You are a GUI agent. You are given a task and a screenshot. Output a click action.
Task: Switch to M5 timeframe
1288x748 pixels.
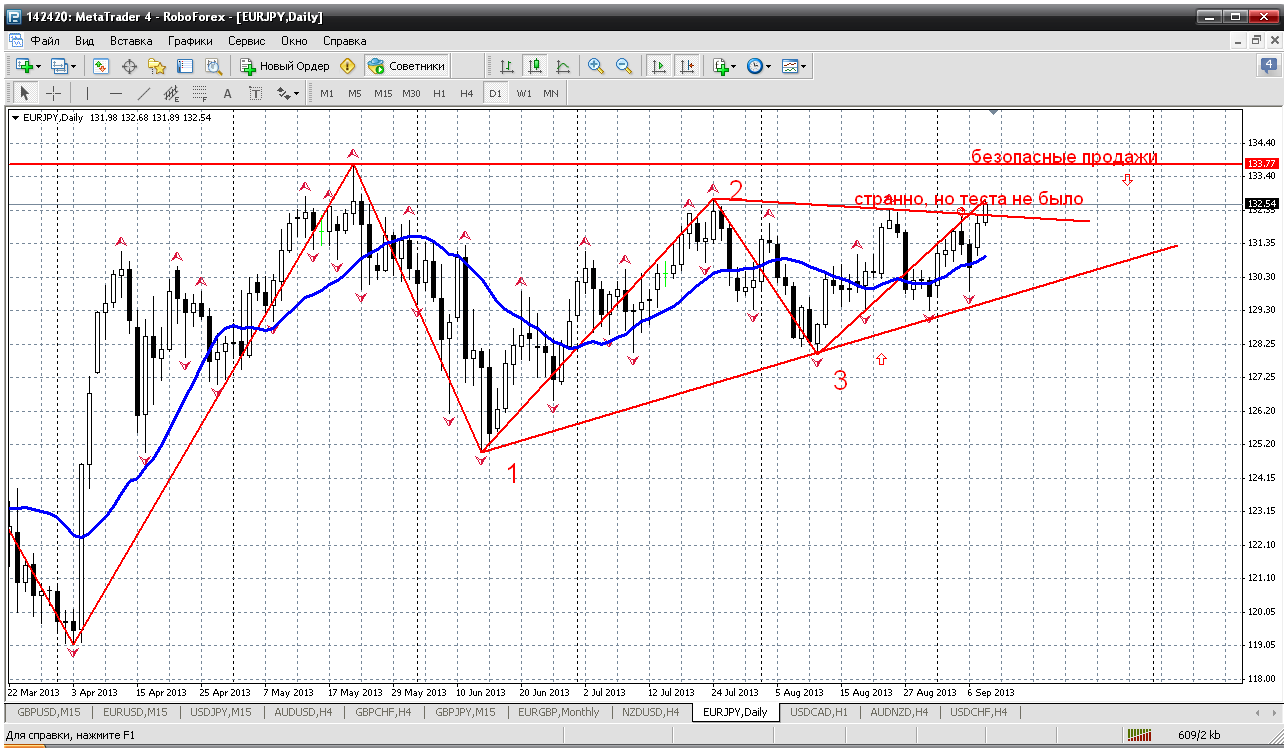355,93
